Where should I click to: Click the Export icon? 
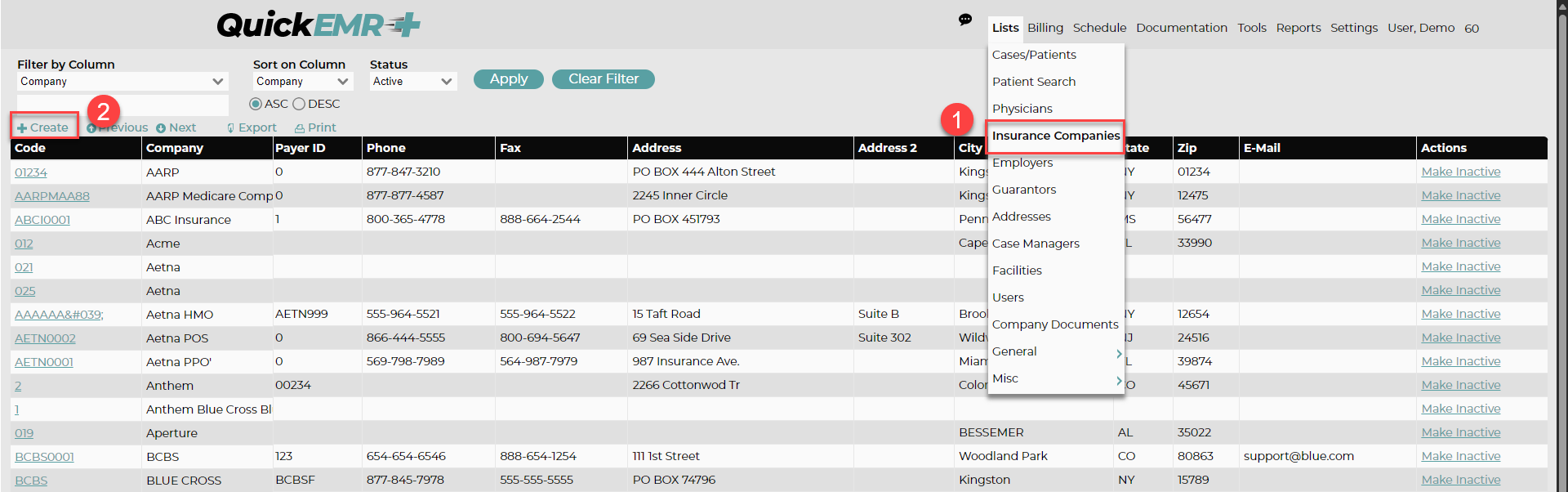231,128
